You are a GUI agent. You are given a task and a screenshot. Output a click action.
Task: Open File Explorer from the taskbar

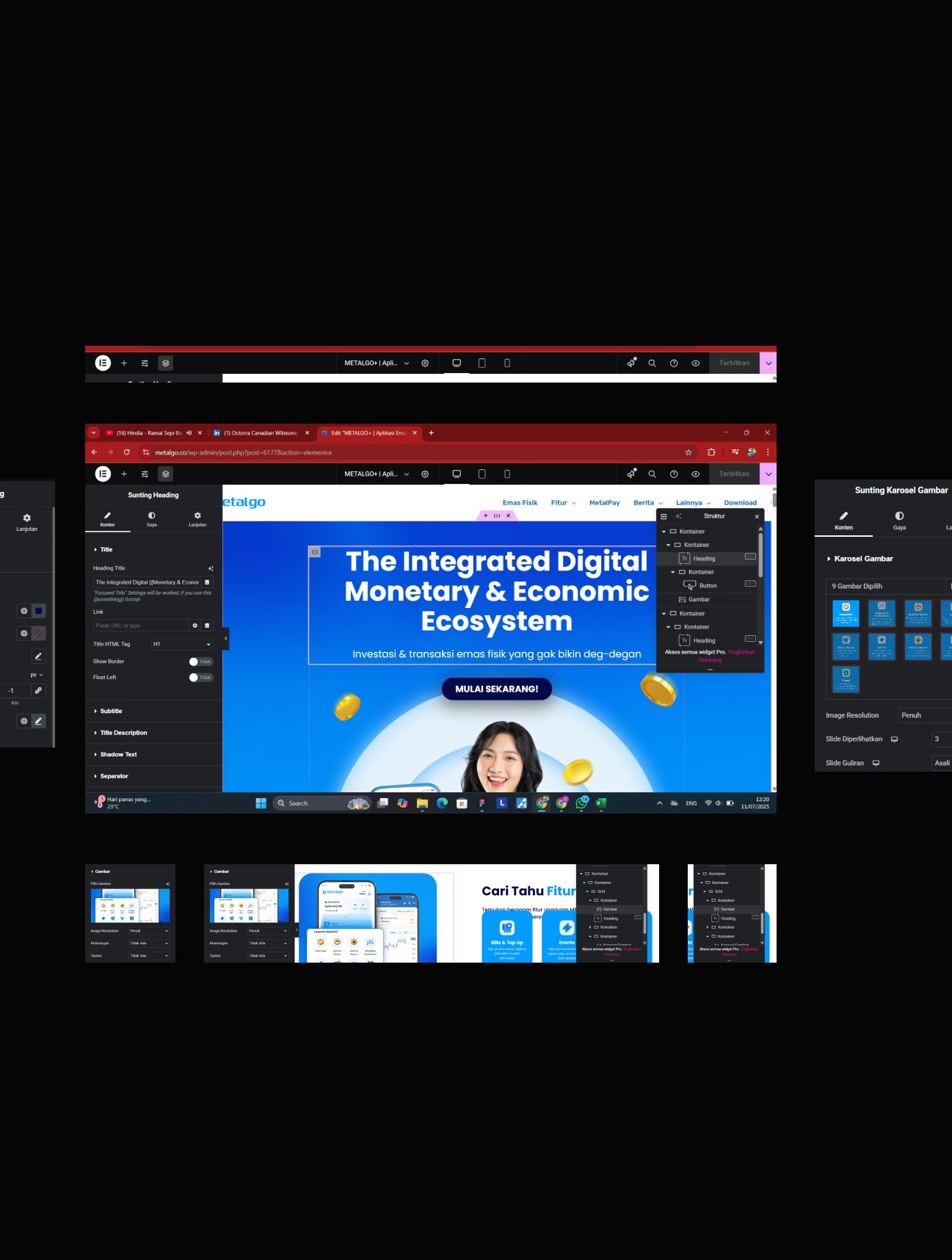pos(422,803)
